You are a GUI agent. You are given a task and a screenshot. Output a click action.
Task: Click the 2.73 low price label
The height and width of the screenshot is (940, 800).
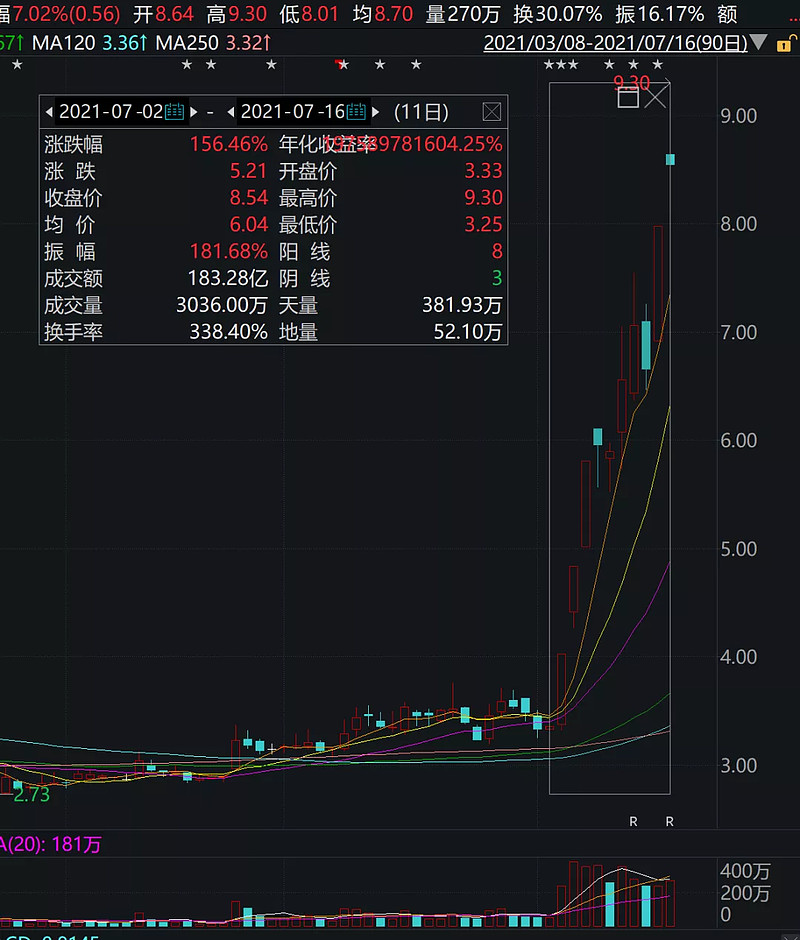31,795
